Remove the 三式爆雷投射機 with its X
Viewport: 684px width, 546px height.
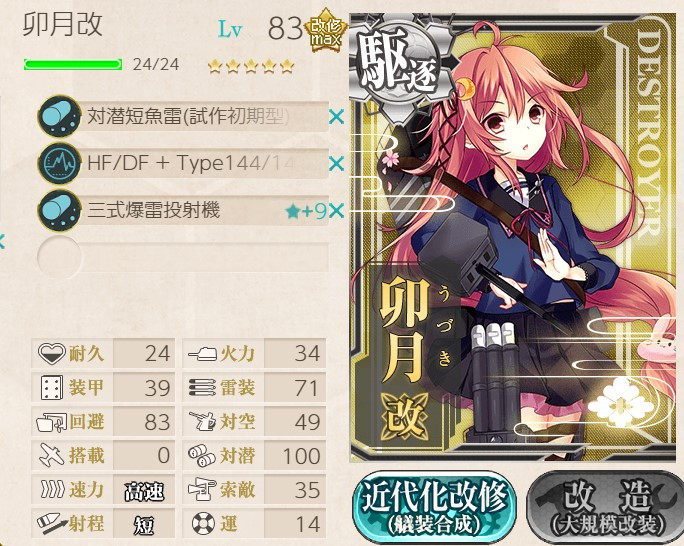[336, 211]
